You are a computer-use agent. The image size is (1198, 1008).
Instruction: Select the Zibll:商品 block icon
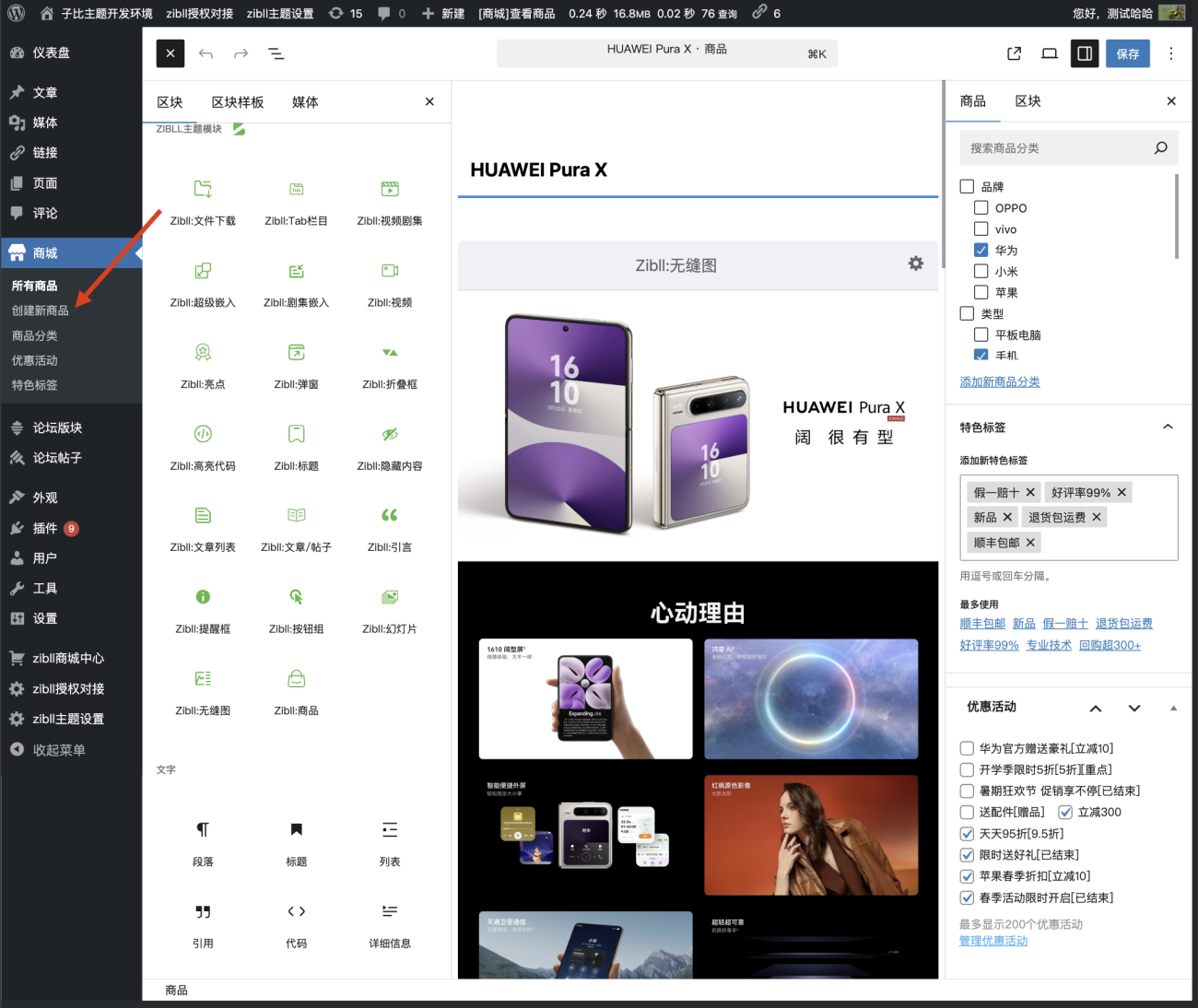click(x=296, y=679)
